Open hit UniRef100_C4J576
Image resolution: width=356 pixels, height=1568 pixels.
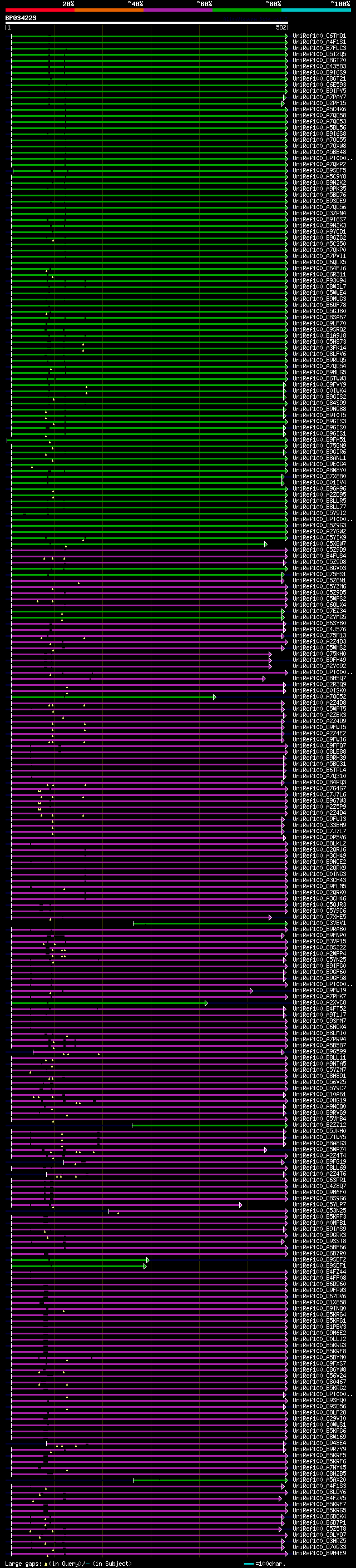coord(319,630)
